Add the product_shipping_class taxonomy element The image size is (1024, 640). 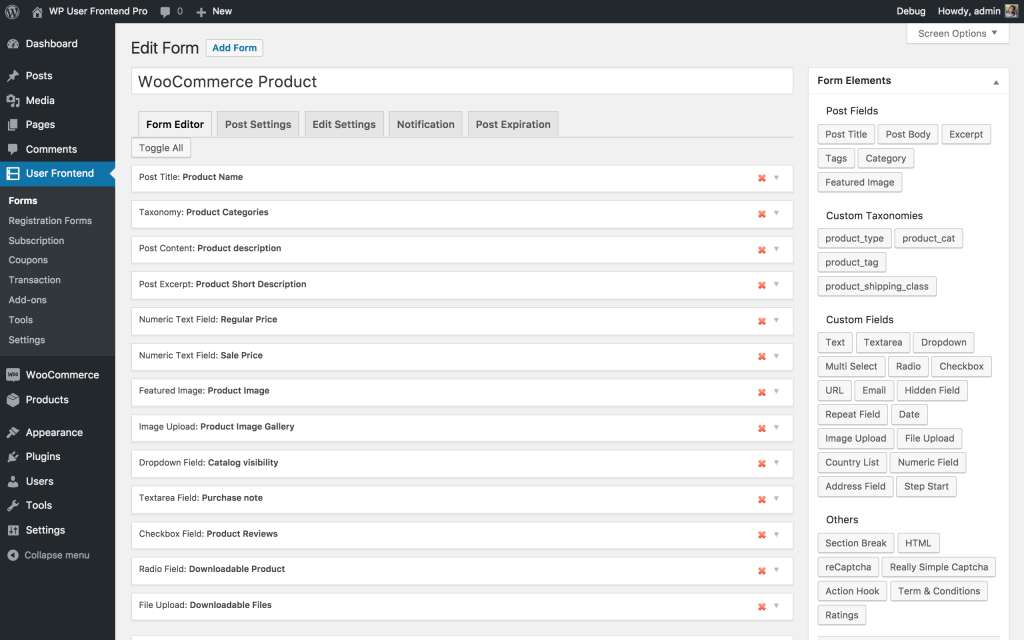pyautogui.click(x=877, y=286)
